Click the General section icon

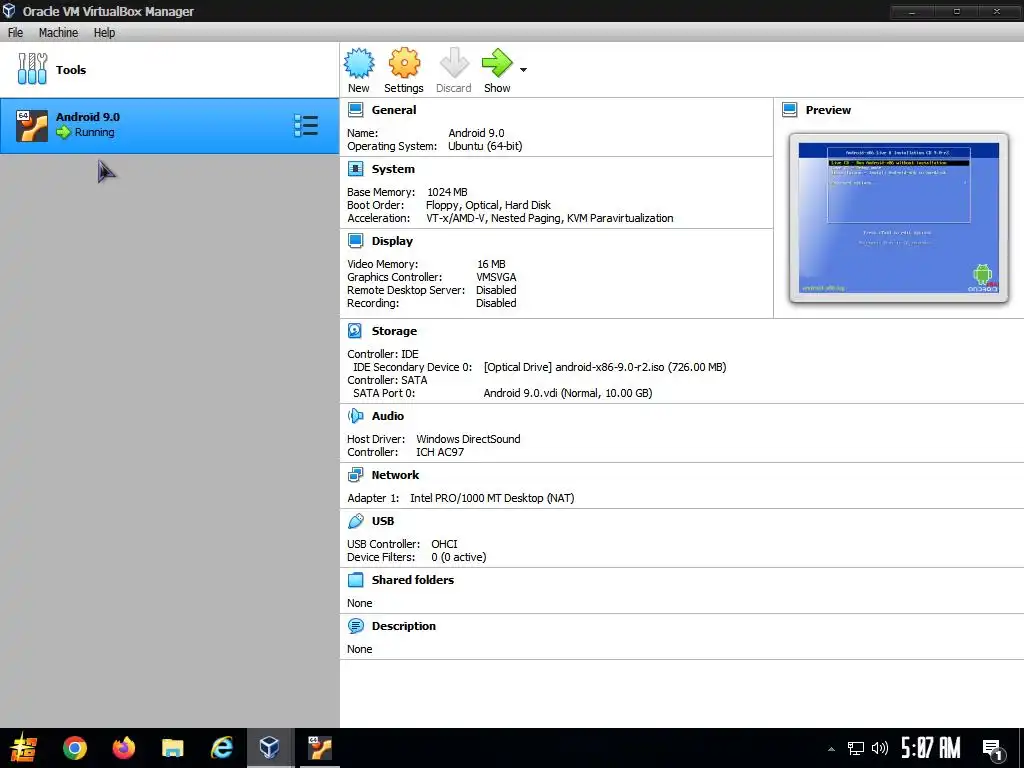(x=355, y=110)
